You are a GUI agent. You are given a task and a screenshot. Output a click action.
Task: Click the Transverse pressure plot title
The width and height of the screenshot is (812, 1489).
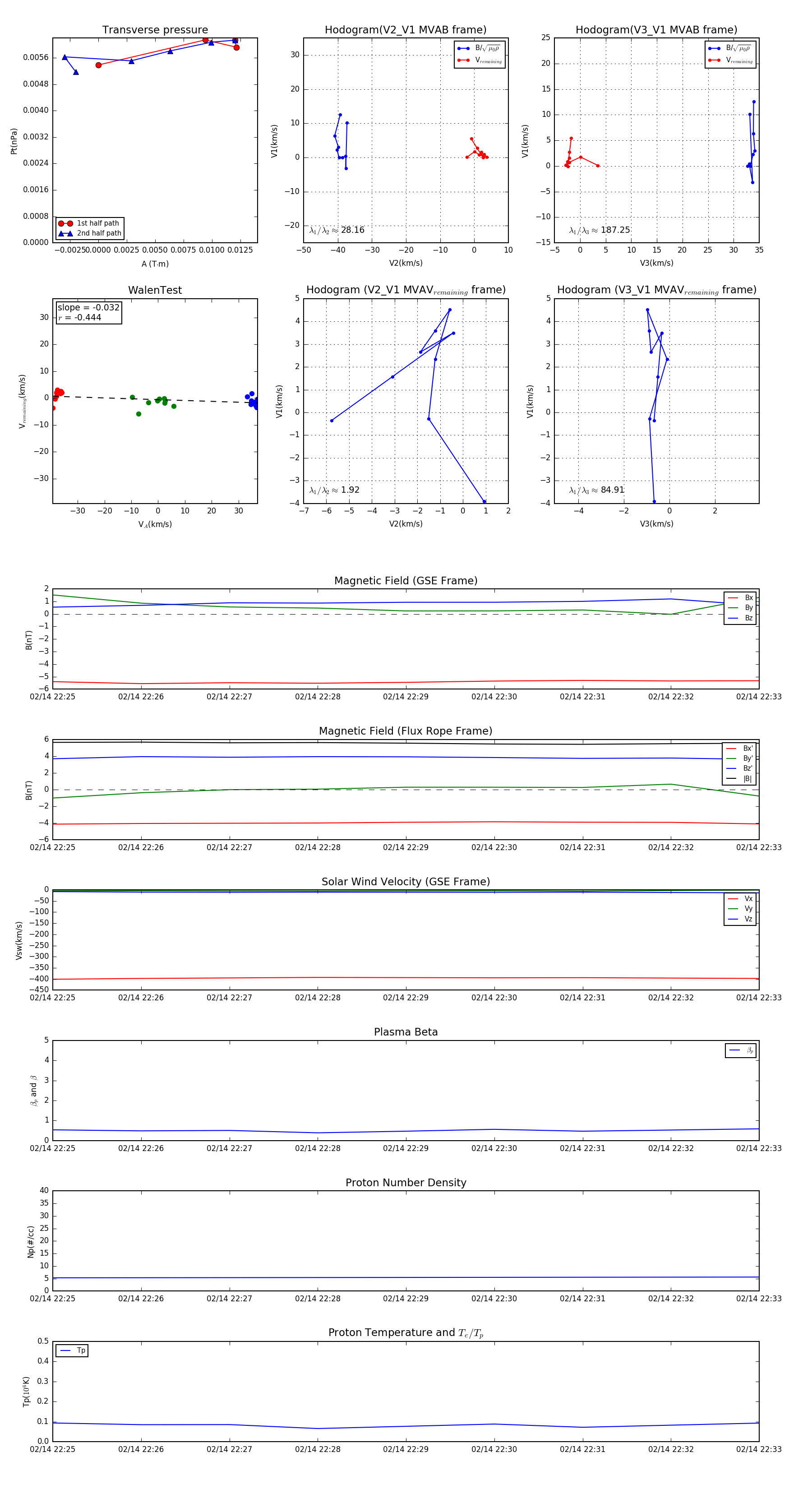(155, 29)
